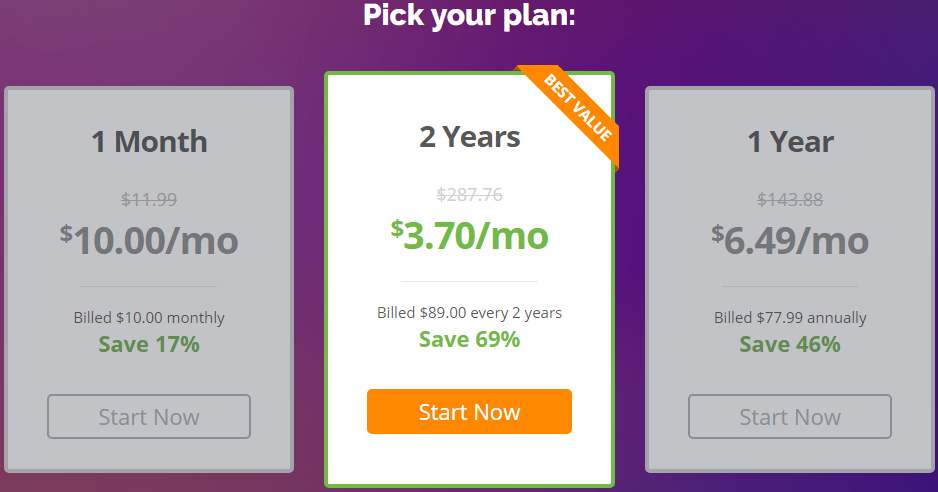Select the 2 Years plan heading
This screenshot has width=938, height=492.
(470, 137)
